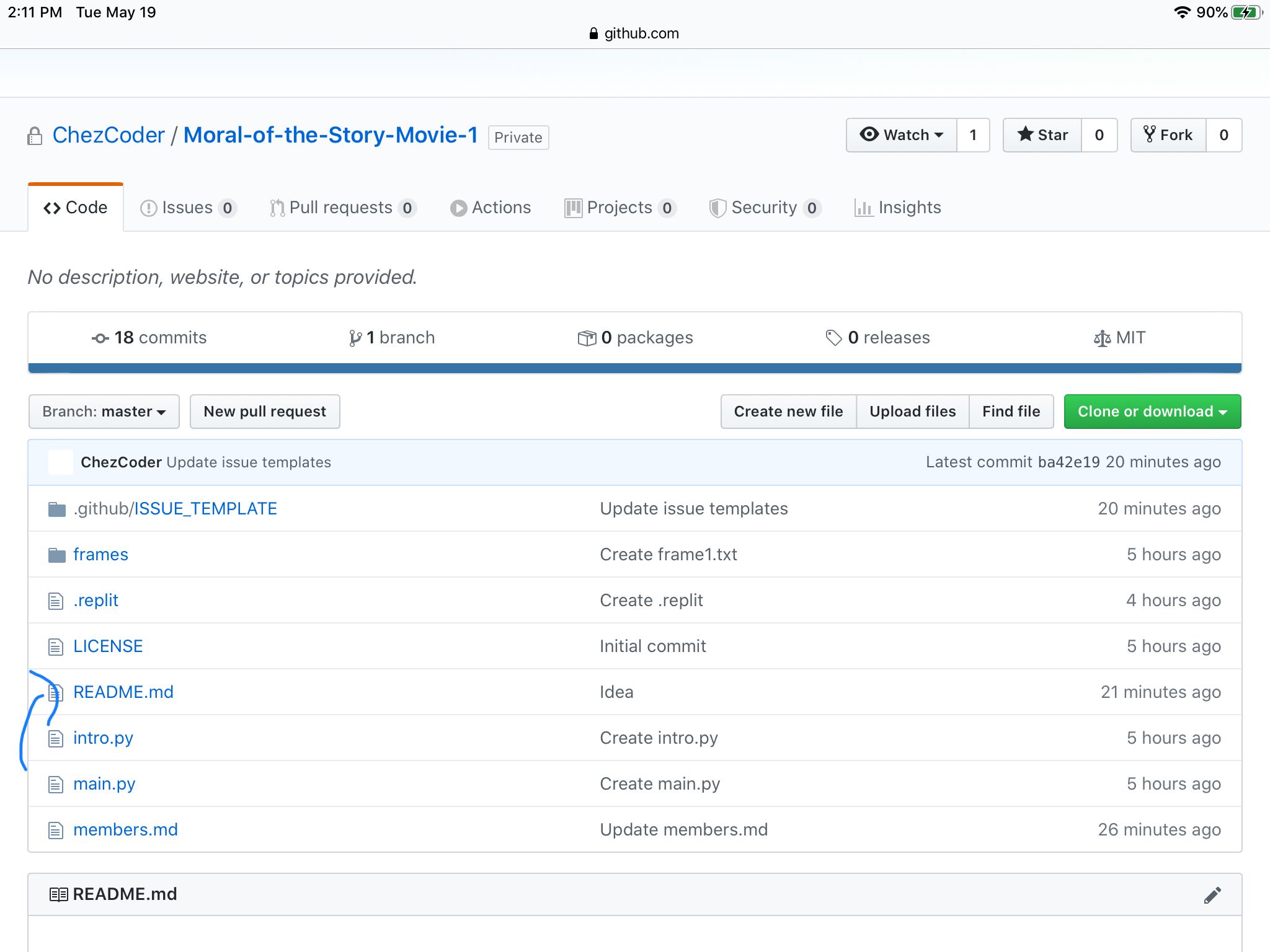1270x952 pixels.
Task: Open 'Create .replit' commit message
Action: pos(651,601)
